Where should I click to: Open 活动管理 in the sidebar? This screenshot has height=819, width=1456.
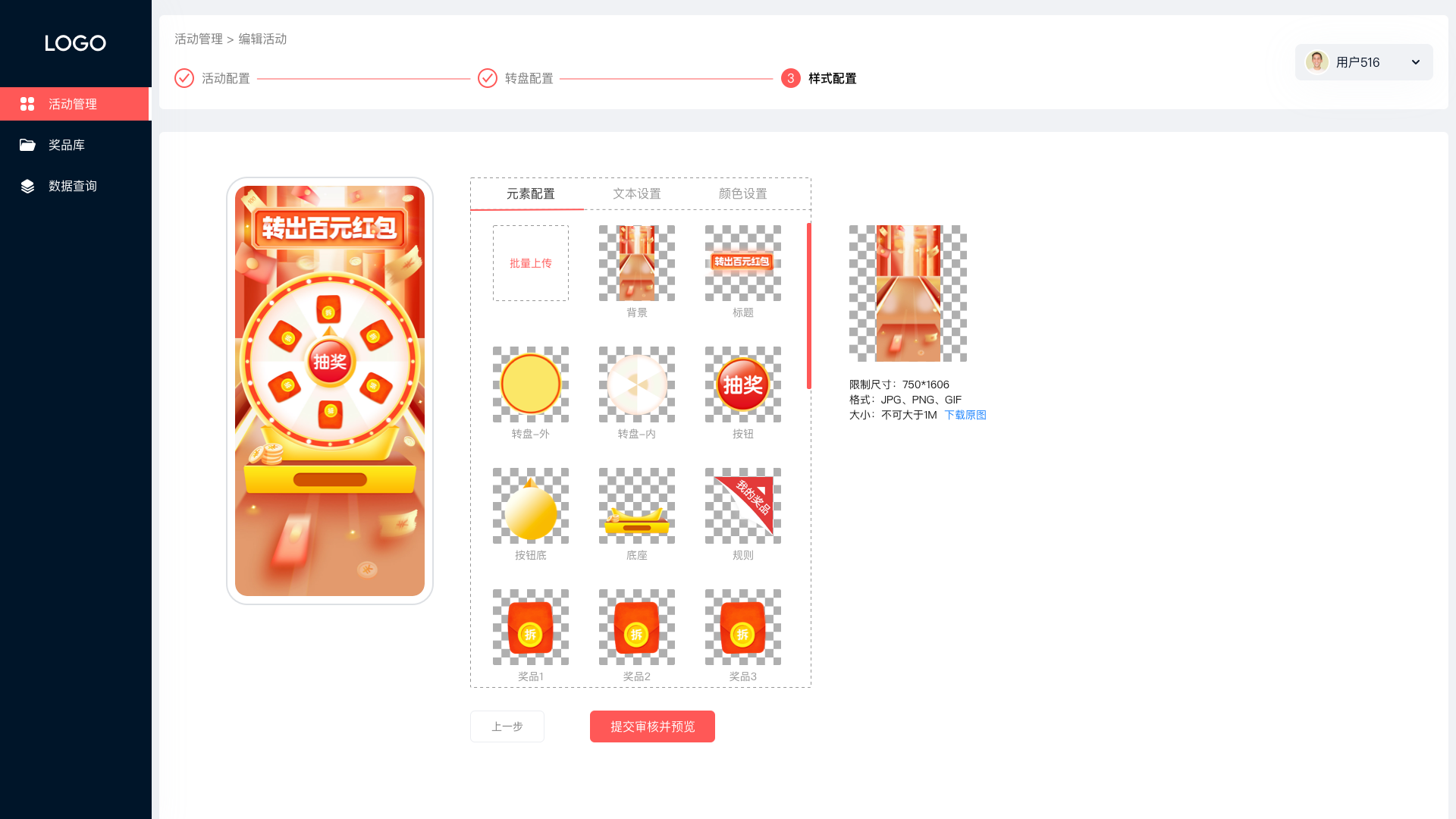click(74, 104)
